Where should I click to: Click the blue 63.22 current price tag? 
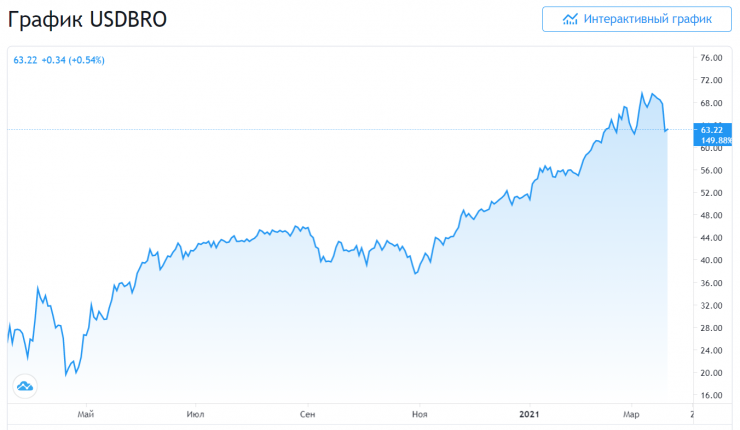click(x=712, y=129)
